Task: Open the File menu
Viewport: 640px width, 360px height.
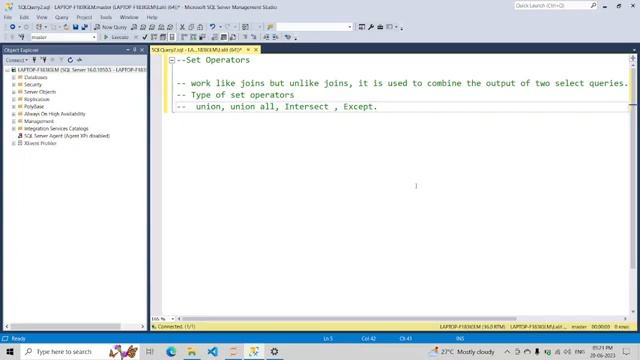Action: coord(8,17)
